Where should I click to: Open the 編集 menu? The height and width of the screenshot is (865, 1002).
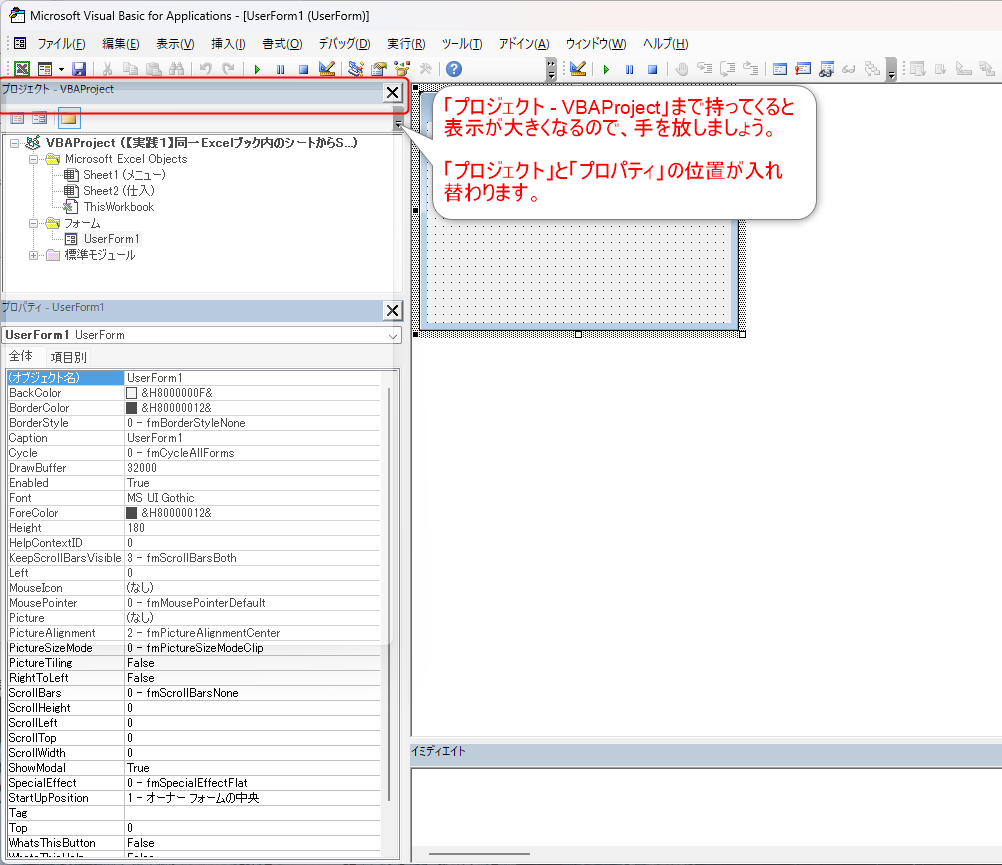(120, 43)
